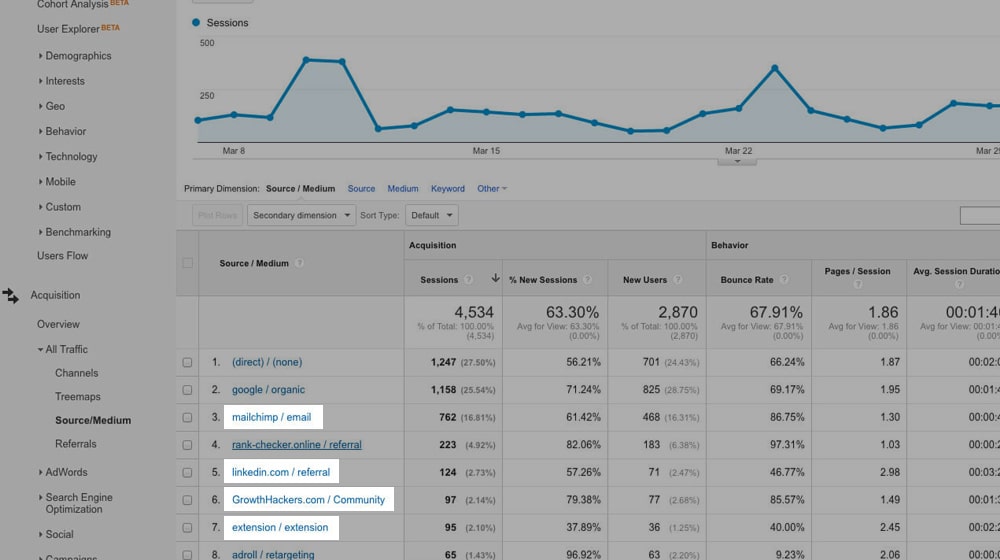1000x560 pixels.
Task: Sort by the Bounce Rate column header
Action: pos(747,279)
